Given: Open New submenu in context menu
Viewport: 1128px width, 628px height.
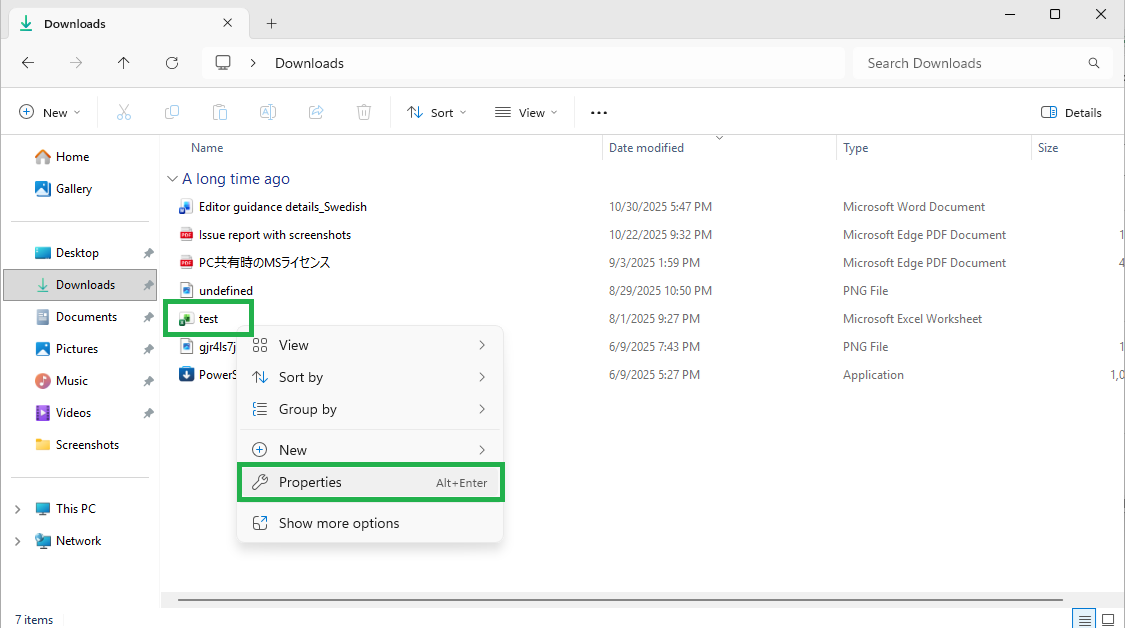Looking at the screenshot, I should tap(370, 450).
